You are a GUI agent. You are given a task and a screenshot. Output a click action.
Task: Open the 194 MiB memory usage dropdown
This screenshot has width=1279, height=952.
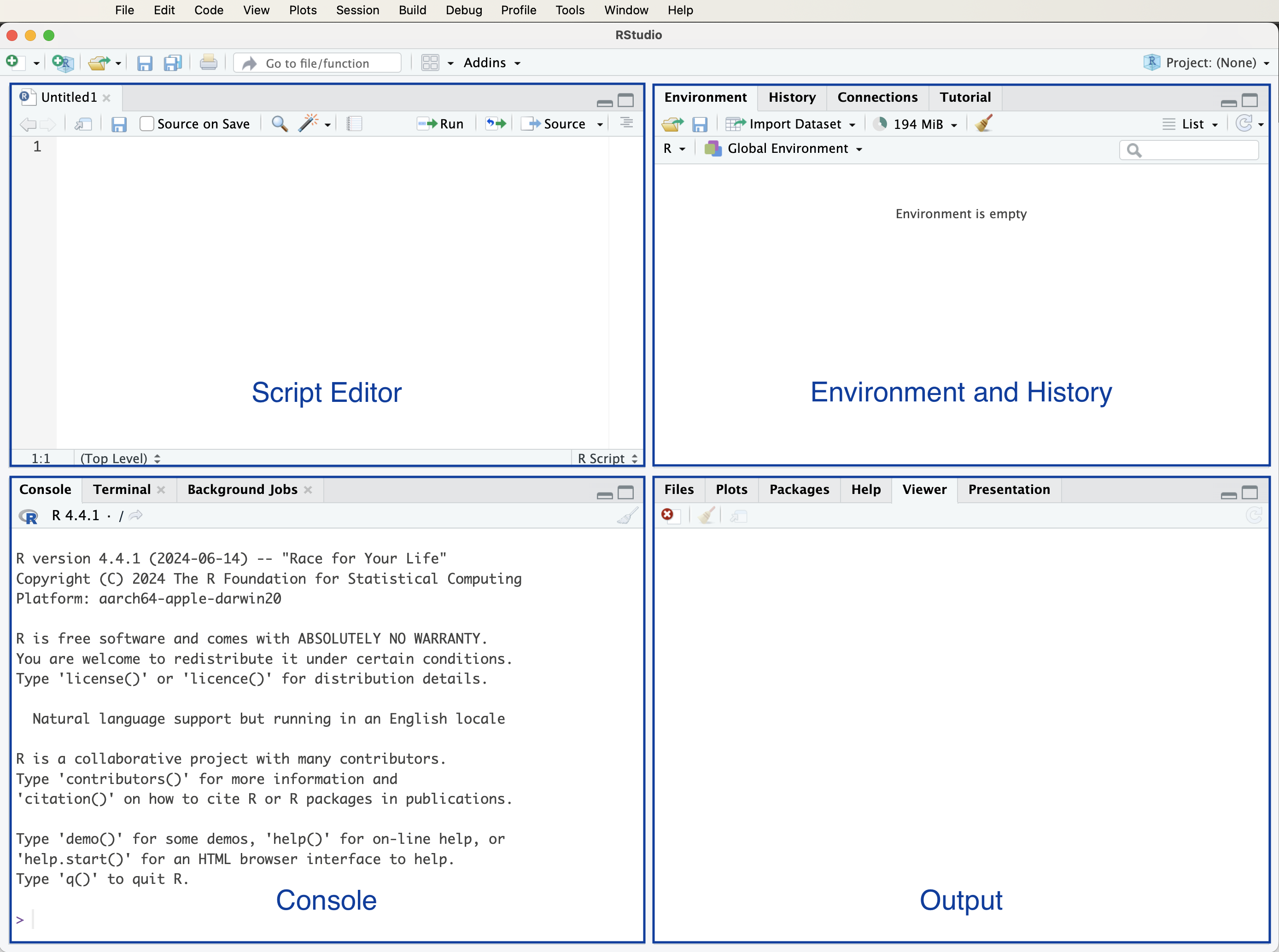pyautogui.click(x=915, y=124)
